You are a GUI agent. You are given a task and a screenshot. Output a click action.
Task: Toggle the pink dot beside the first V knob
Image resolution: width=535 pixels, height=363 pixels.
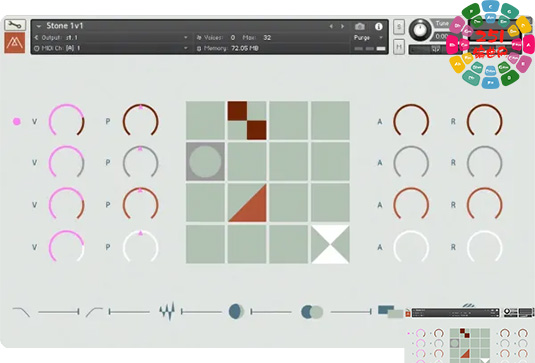pos(16,121)
